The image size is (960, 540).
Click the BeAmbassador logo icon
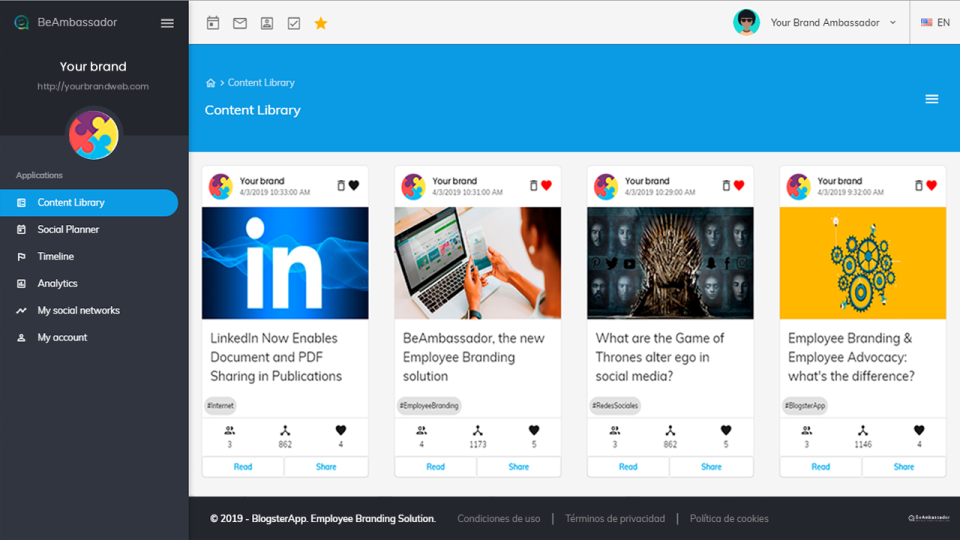click(x=21, y=23)
